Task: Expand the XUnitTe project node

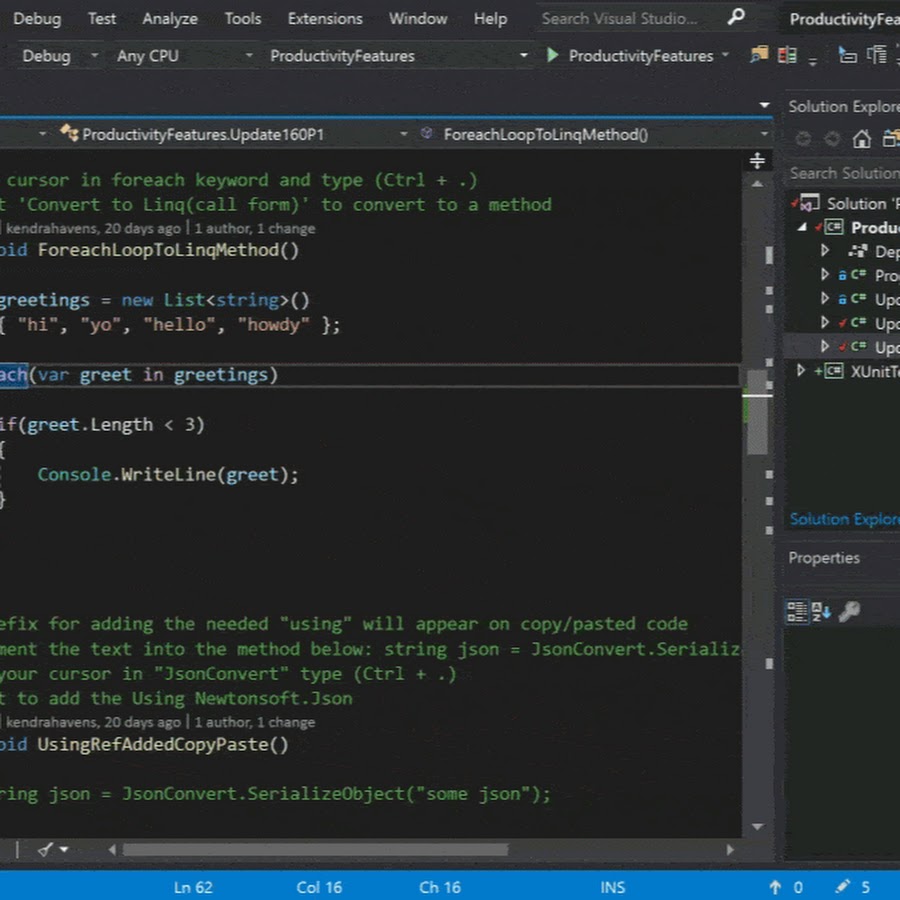Action: point(801,371)
